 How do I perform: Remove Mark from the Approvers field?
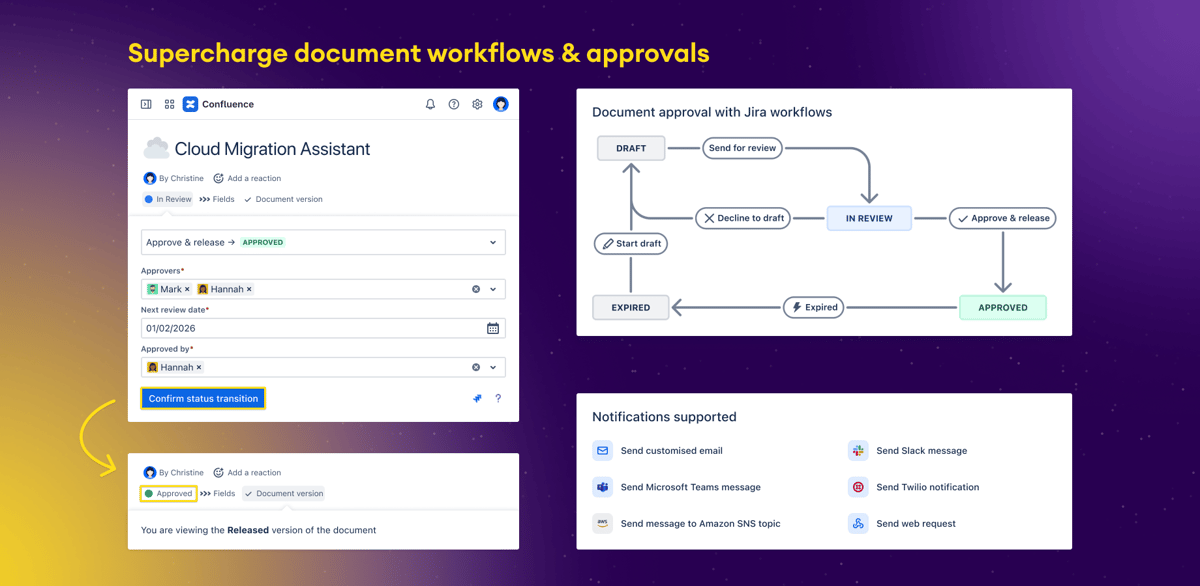tap(187, 288)
